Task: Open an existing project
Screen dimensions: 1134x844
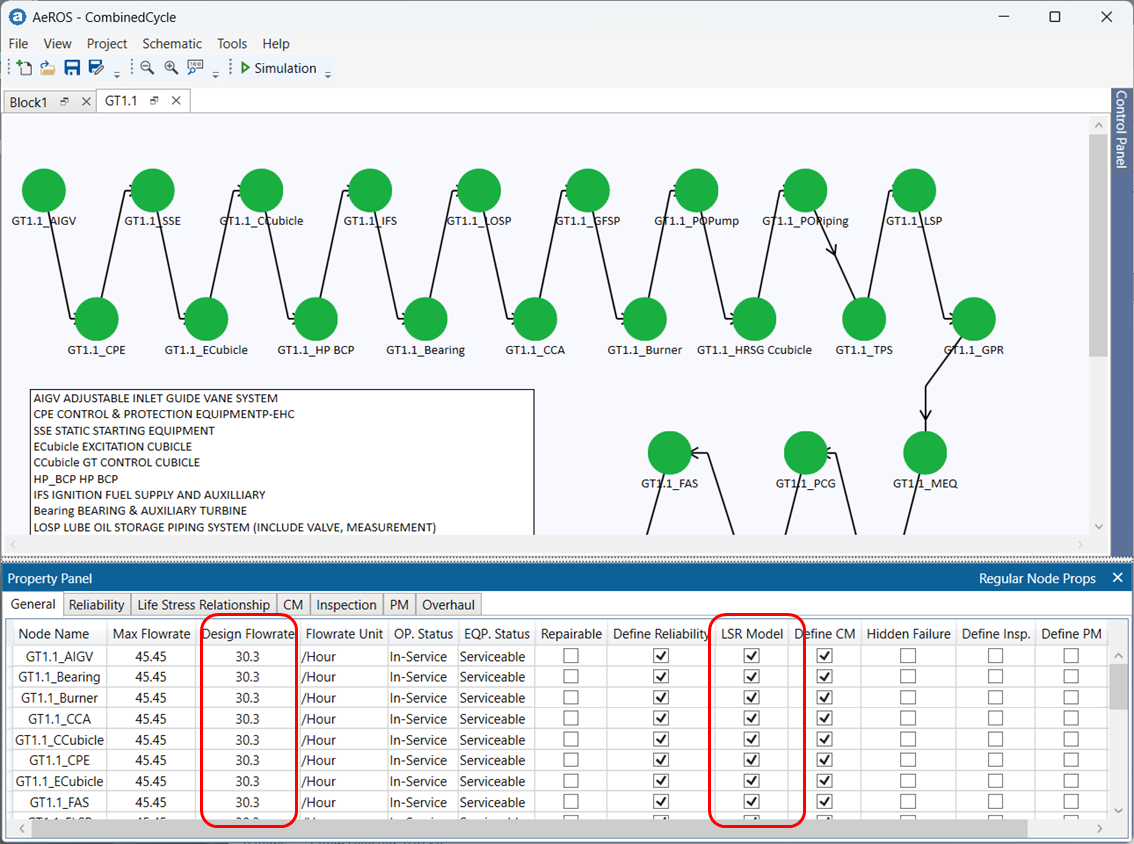Action: (46, 67)
